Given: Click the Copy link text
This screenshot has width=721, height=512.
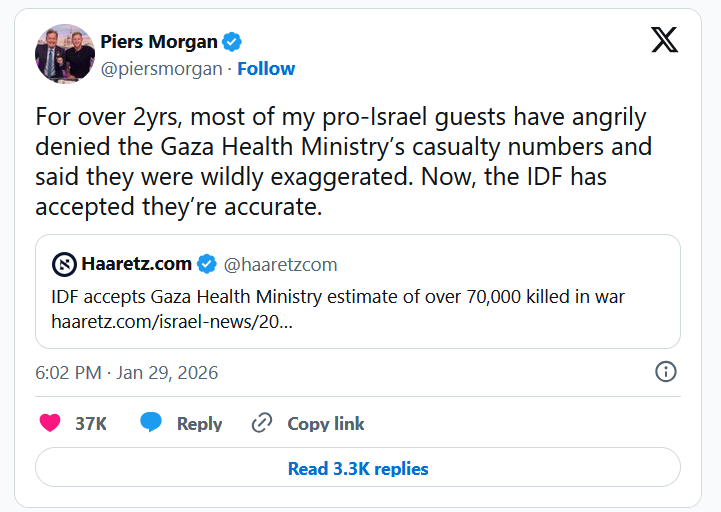Looking at the screenshot, I should (326, 424).
